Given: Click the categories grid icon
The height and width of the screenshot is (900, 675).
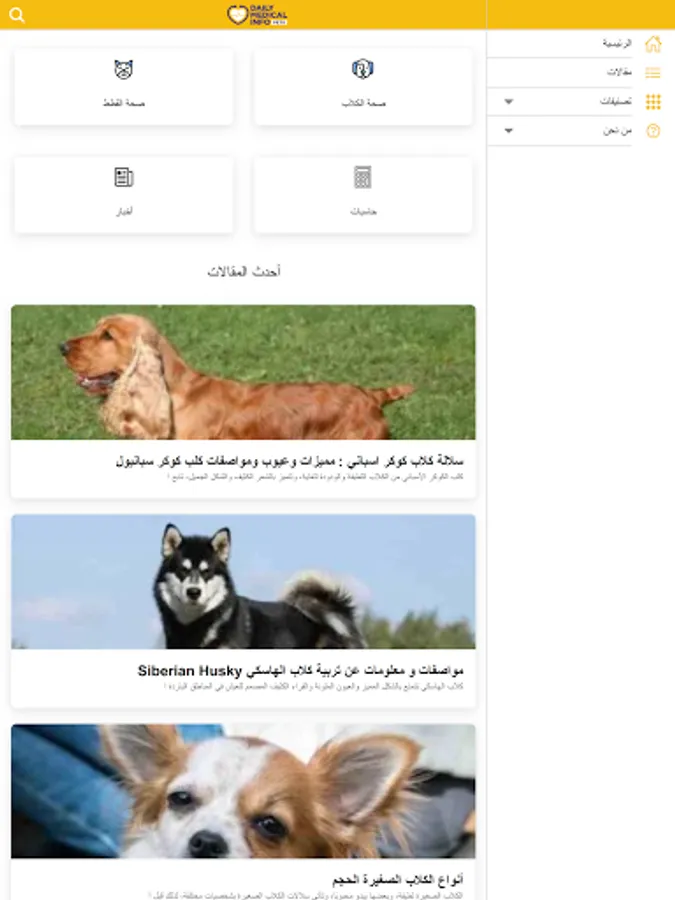Looking at the screenshot, I should tap(653, 102).
